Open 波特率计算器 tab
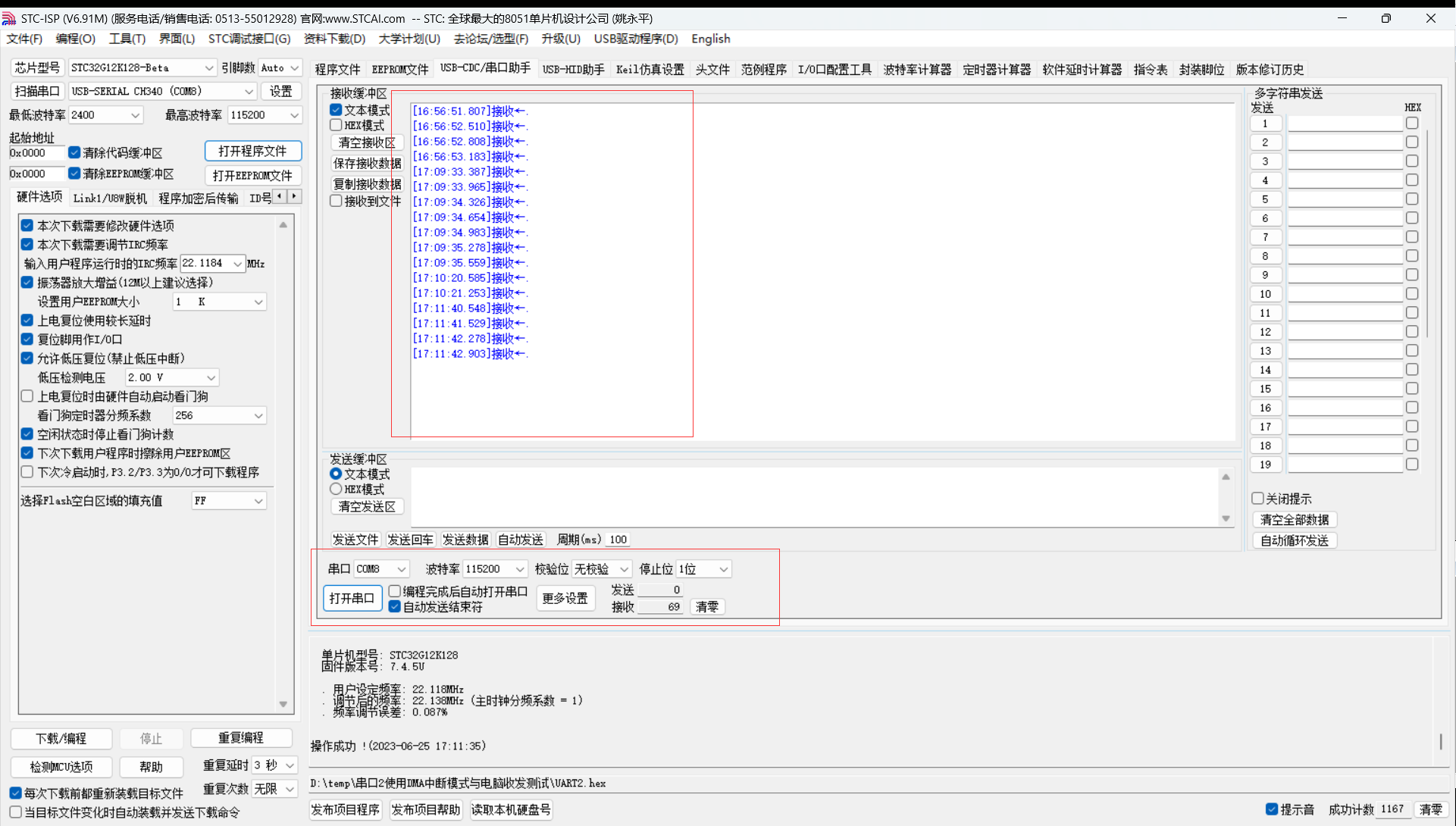This screenshot has height=826, width=1456. pyautogui.click(x=917, y=69)
